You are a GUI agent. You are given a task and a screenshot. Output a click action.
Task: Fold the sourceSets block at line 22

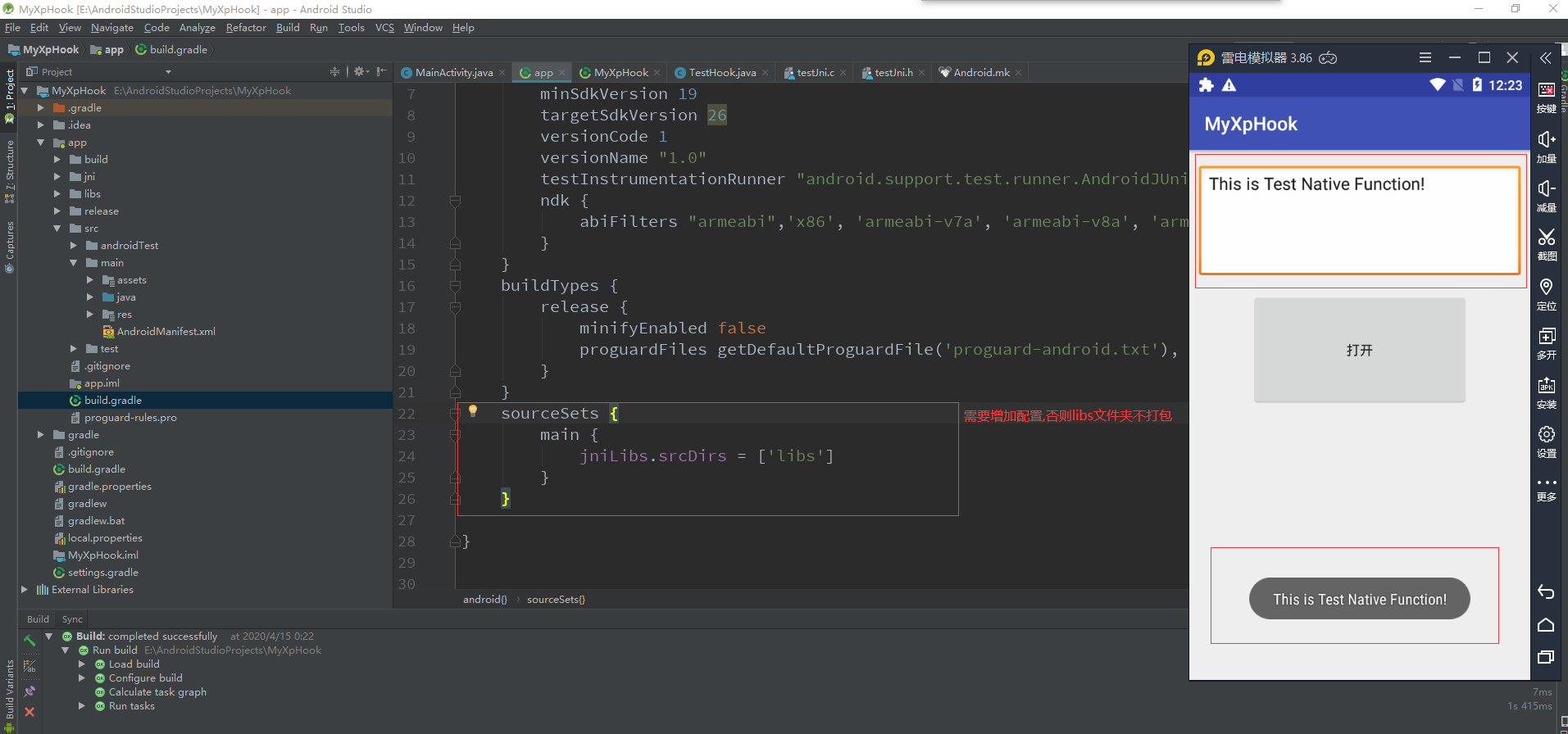(455, 414)
